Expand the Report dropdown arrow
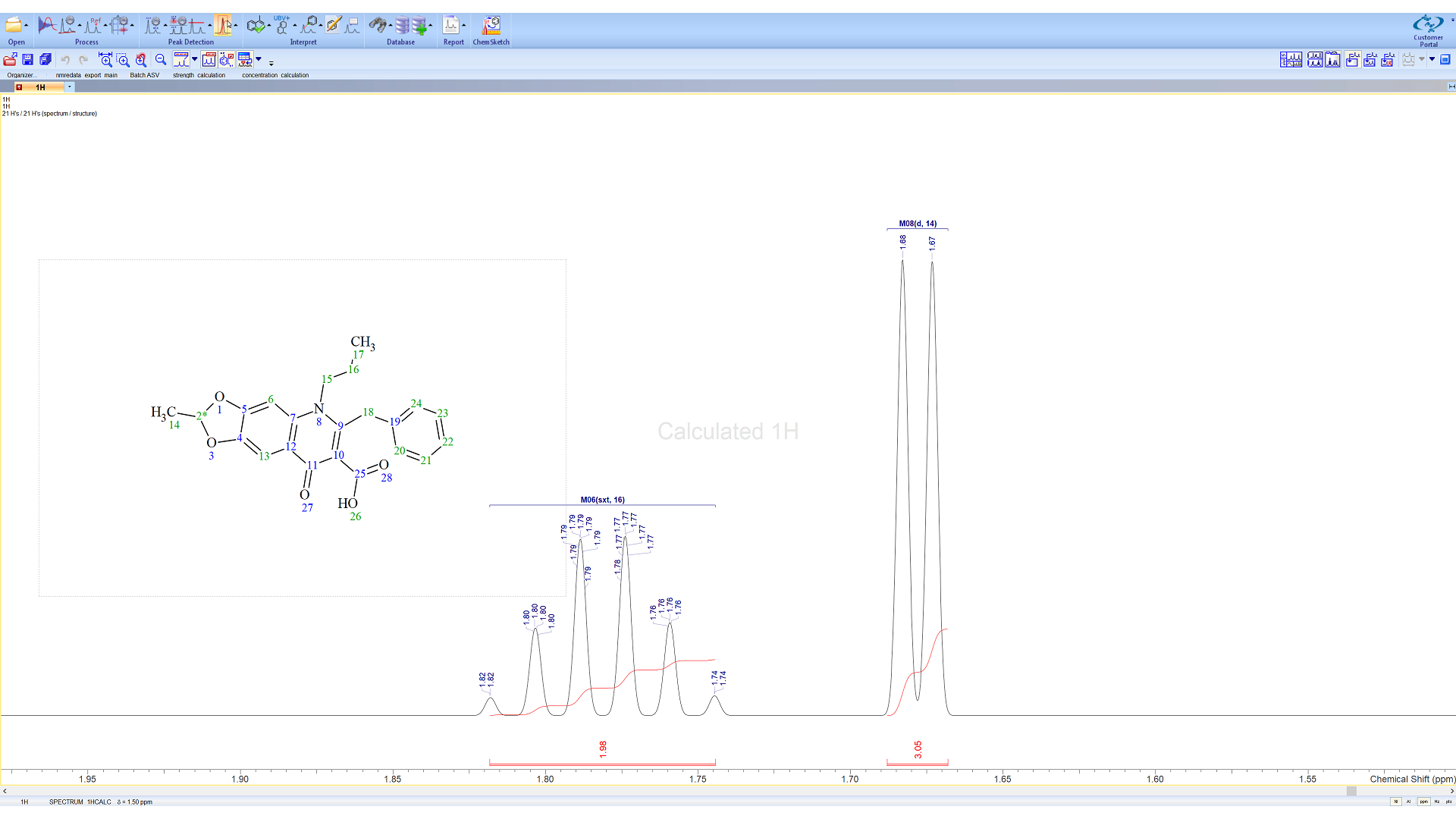This screenshot has height=819, width=1456. tap(464, 25)
